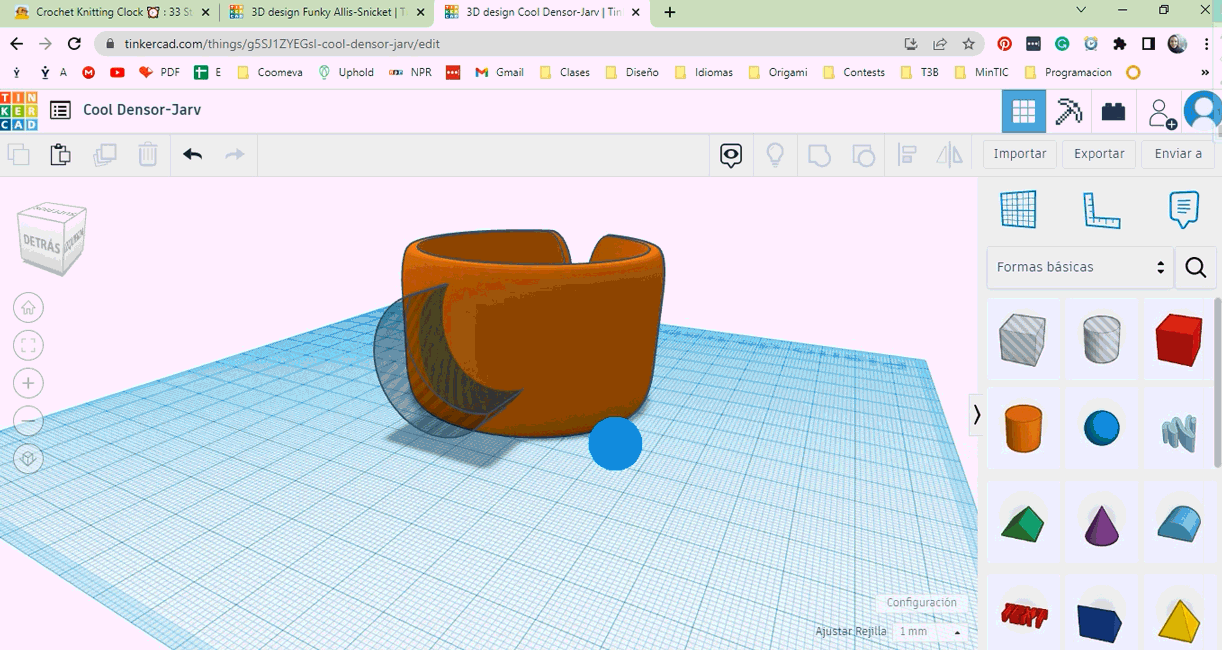Click the Home view icon
This screenshot has width=1222, height=650.
point(28,307)
